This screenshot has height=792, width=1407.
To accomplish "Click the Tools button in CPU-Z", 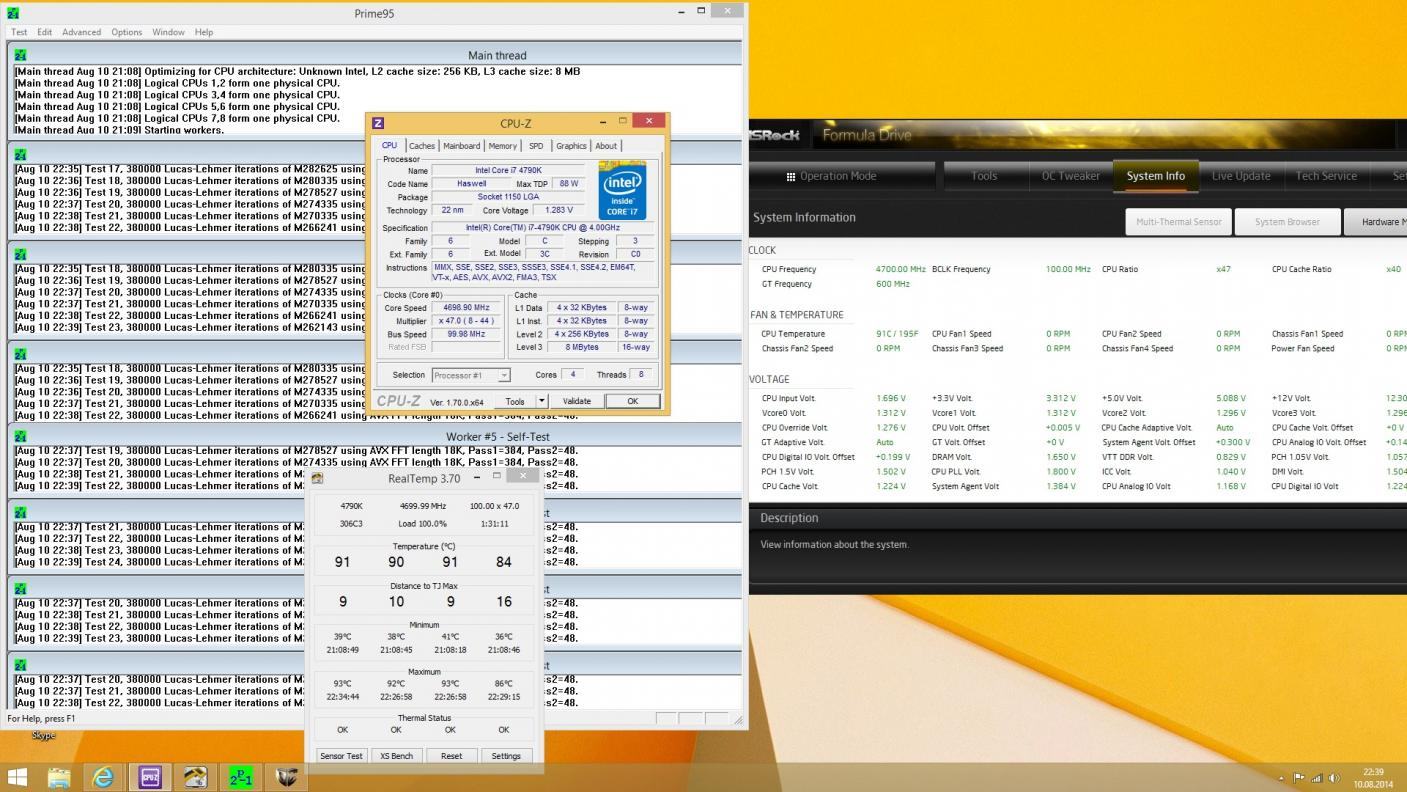I will 515,401.
